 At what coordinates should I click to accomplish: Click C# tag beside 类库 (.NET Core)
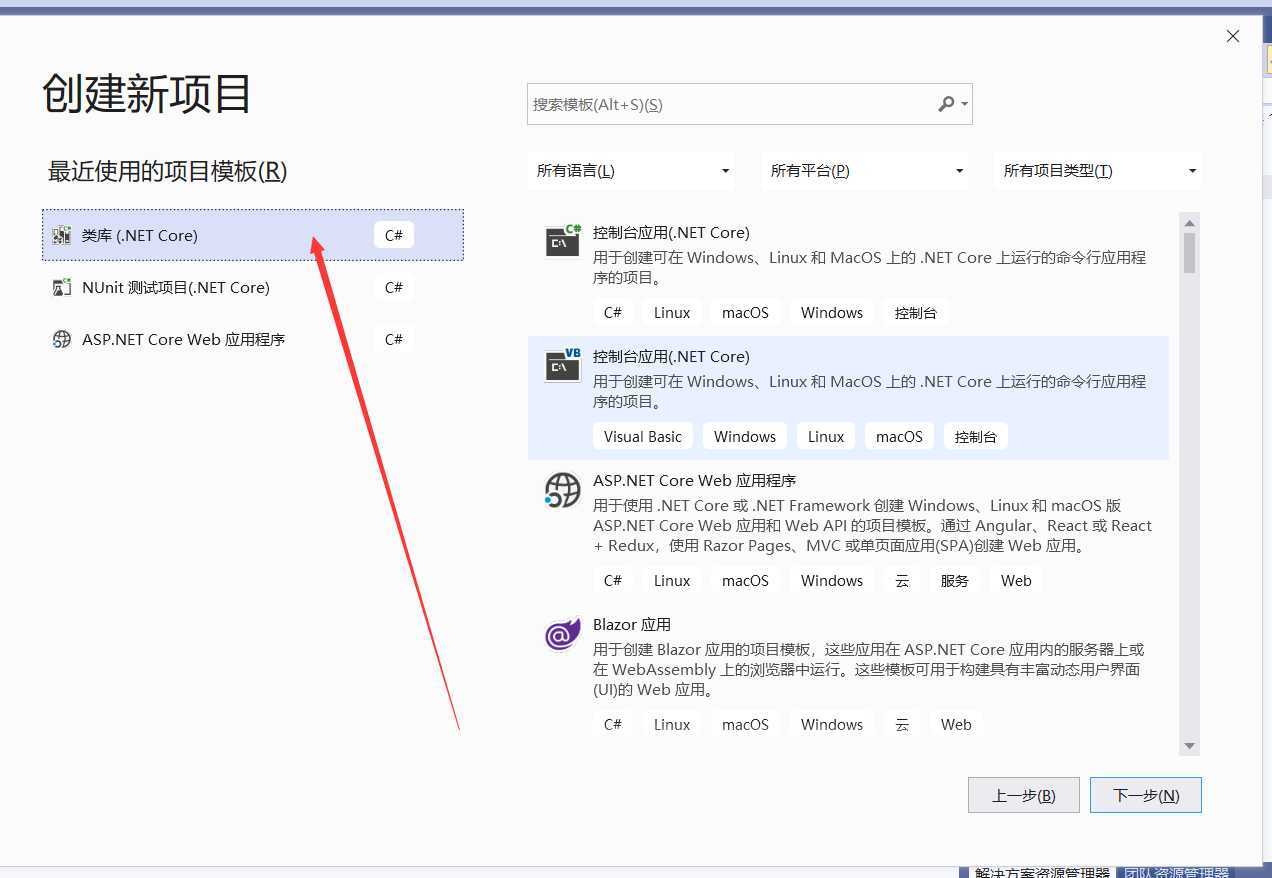pyautogui.click(x=394, y=235)
